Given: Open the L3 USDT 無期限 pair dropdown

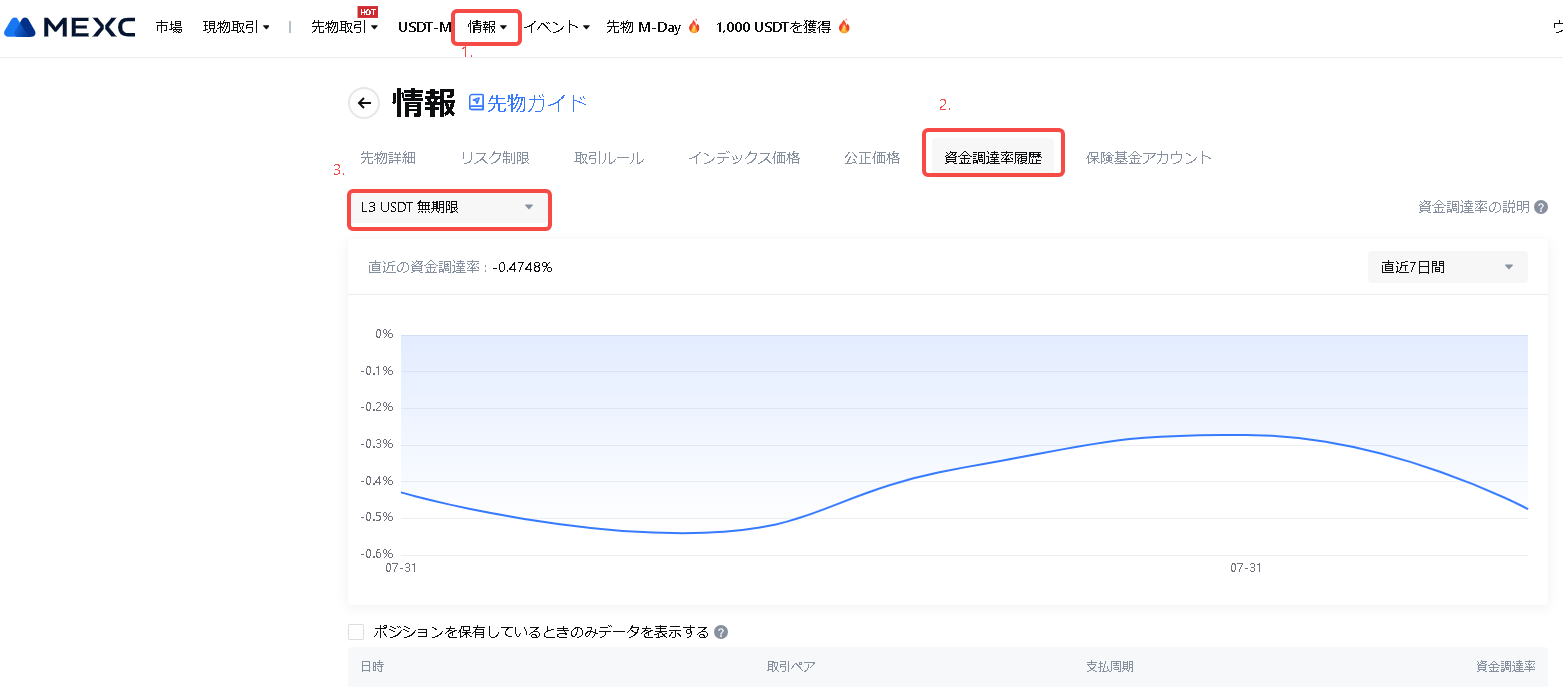Looking at the screenshot, I should click(x=449, y=208).
